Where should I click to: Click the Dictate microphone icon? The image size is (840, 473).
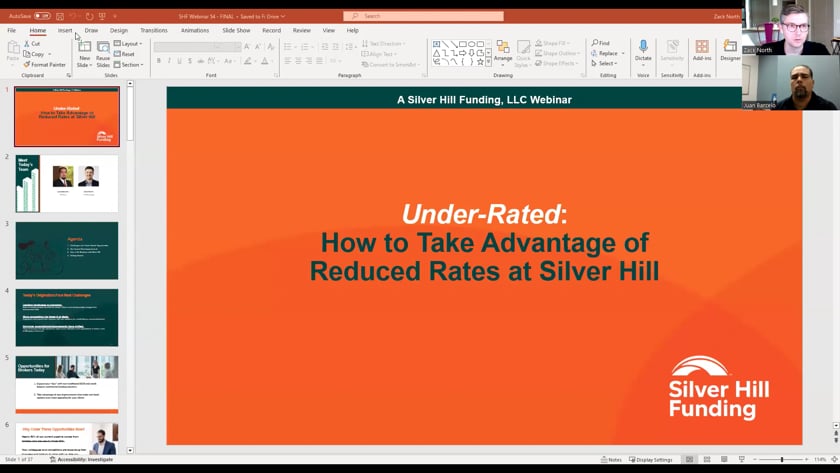(643, 47)
